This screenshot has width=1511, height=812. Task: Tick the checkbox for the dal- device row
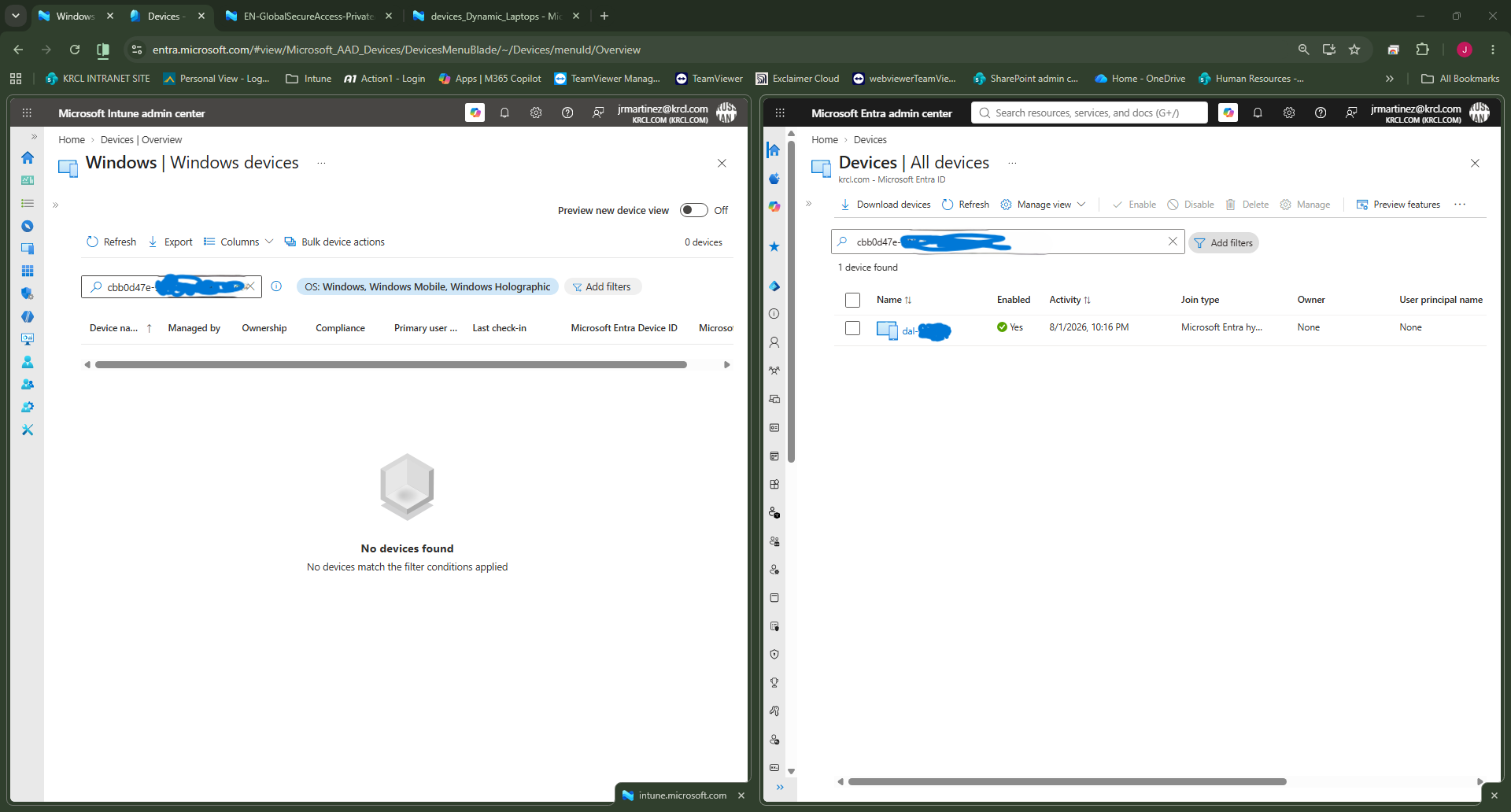(852, 327)
